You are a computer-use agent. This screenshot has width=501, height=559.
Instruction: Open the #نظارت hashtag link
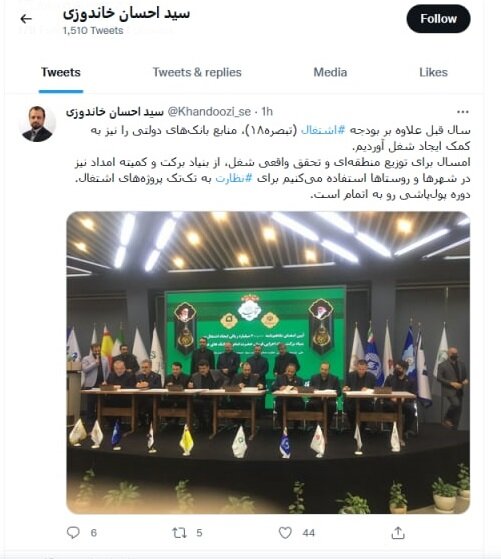coord(234,178)
